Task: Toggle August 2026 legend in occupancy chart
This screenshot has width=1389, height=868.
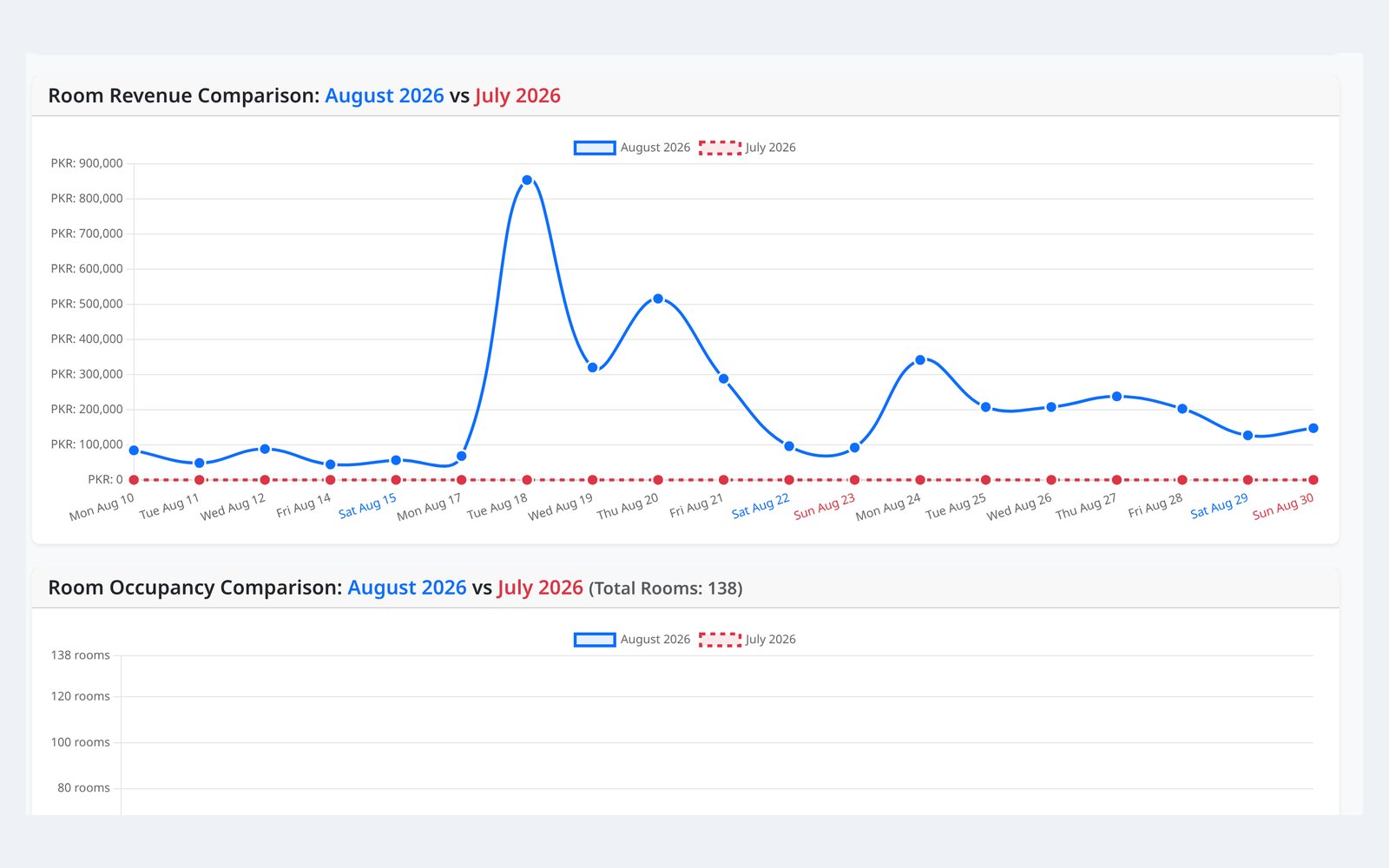Action: (x=632, y=640)
